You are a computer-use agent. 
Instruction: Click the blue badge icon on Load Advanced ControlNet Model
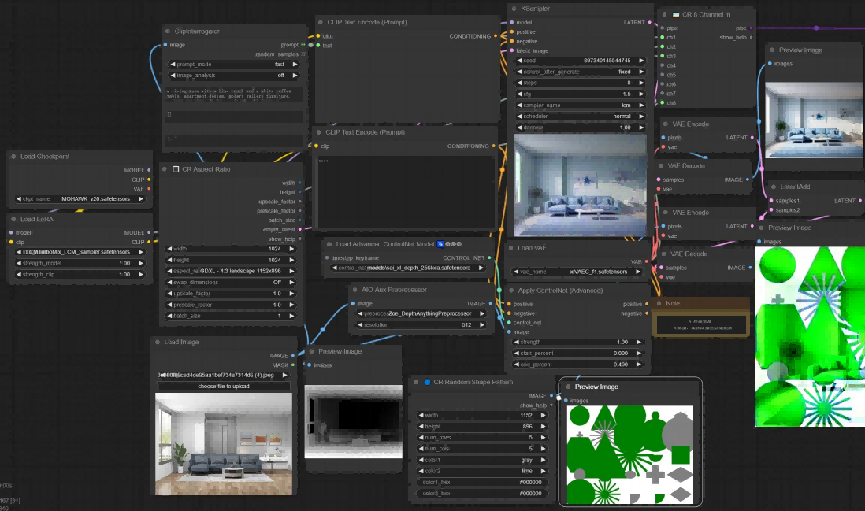[x=440, y=244]
